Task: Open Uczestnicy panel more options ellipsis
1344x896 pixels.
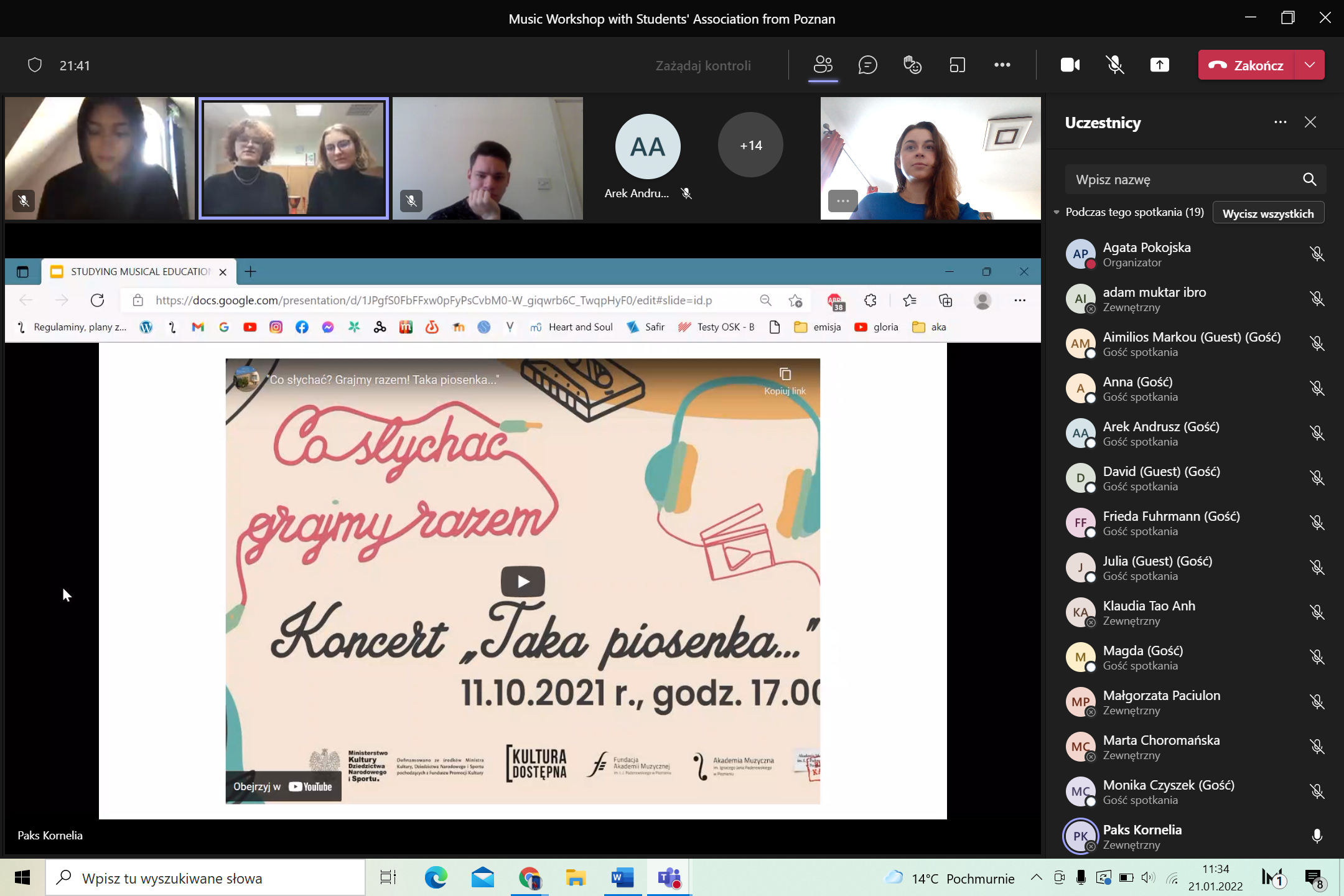Action: pyautogui.click(x=1280, y=123)
